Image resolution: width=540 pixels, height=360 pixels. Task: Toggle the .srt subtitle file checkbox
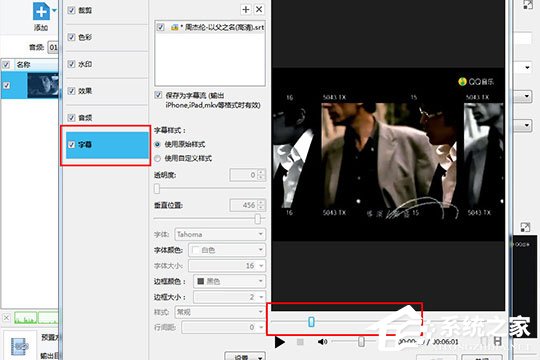click(x=160, y=27)
